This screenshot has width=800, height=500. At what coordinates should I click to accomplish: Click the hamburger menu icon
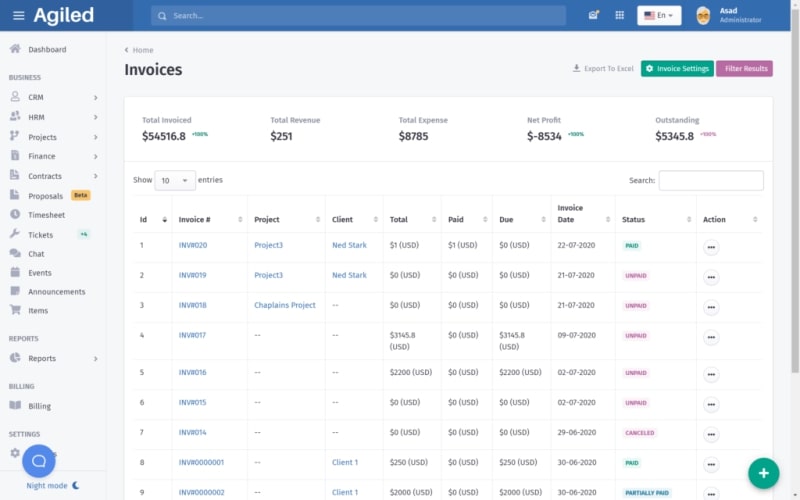click(x=18, y=16)
